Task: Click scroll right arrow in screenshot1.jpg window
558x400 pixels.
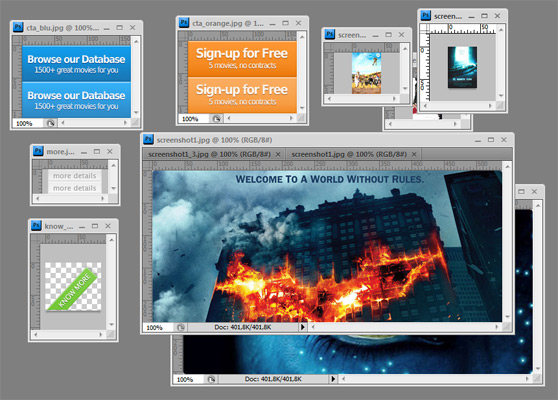Action: 497,327
